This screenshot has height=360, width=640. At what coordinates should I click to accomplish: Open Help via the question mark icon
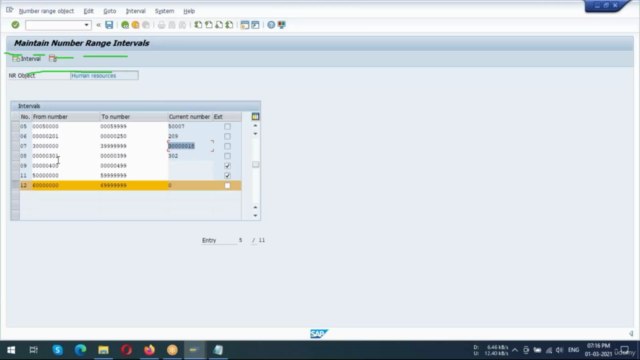[x=271, y=25]
